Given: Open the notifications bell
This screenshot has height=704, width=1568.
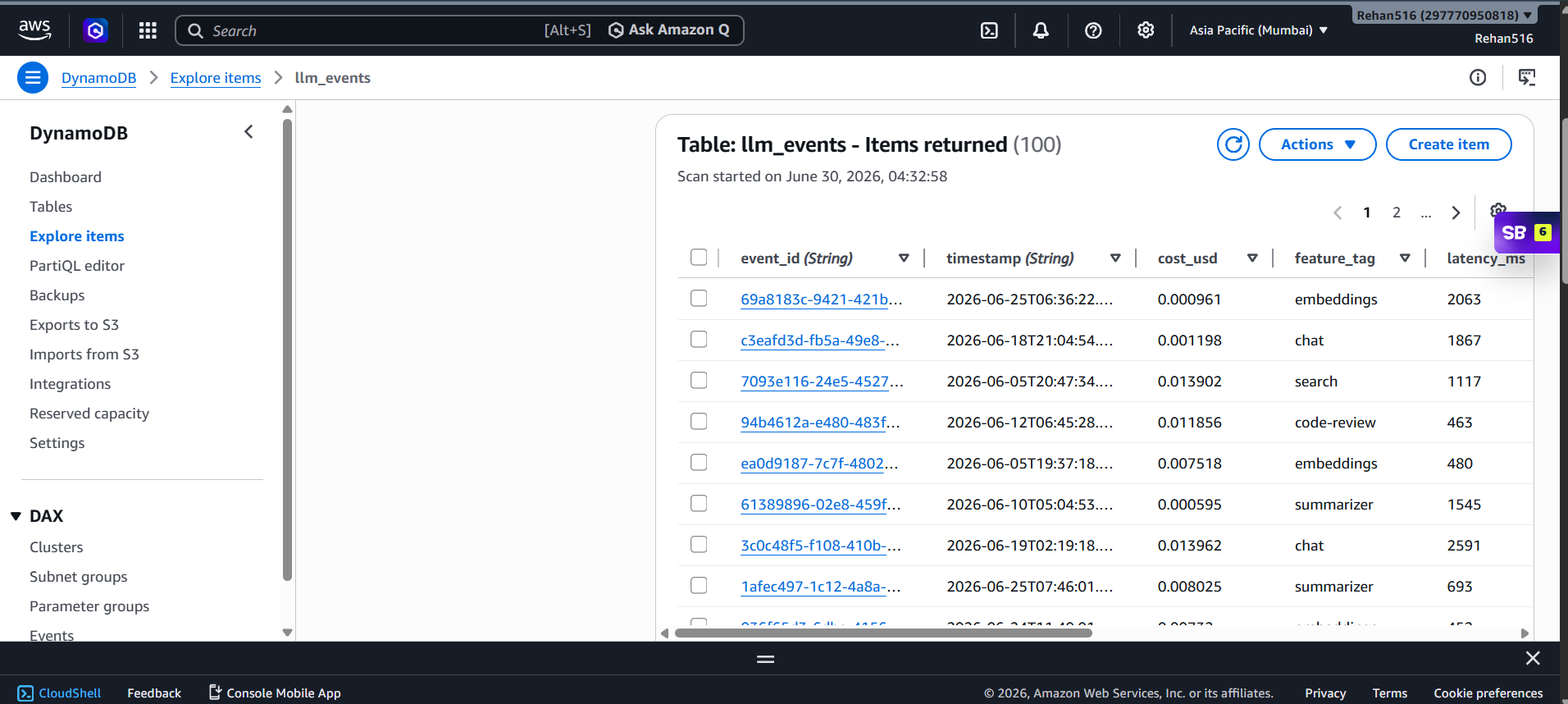Looking at the screenshot, I should 1041,30.
